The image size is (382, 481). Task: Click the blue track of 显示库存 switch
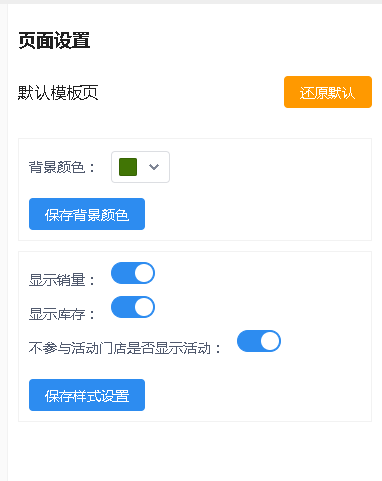tap(122, 307)
